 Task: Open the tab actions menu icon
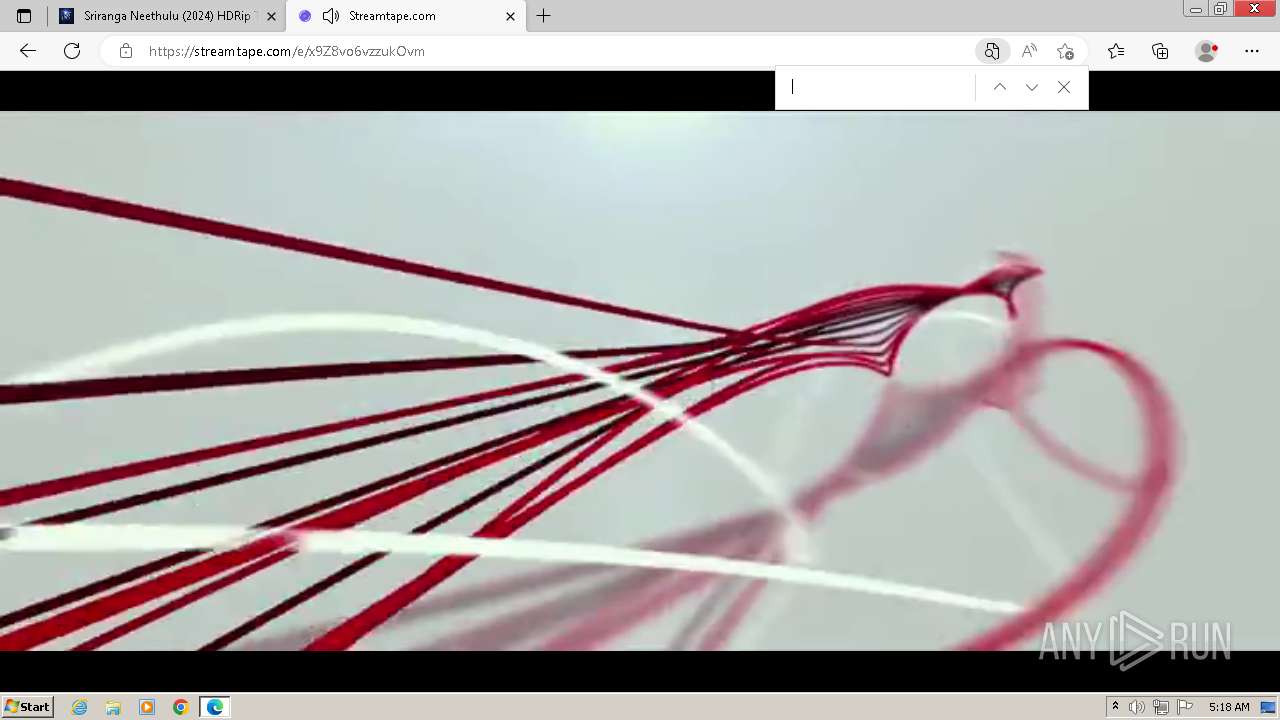click(x=24, y=16)
